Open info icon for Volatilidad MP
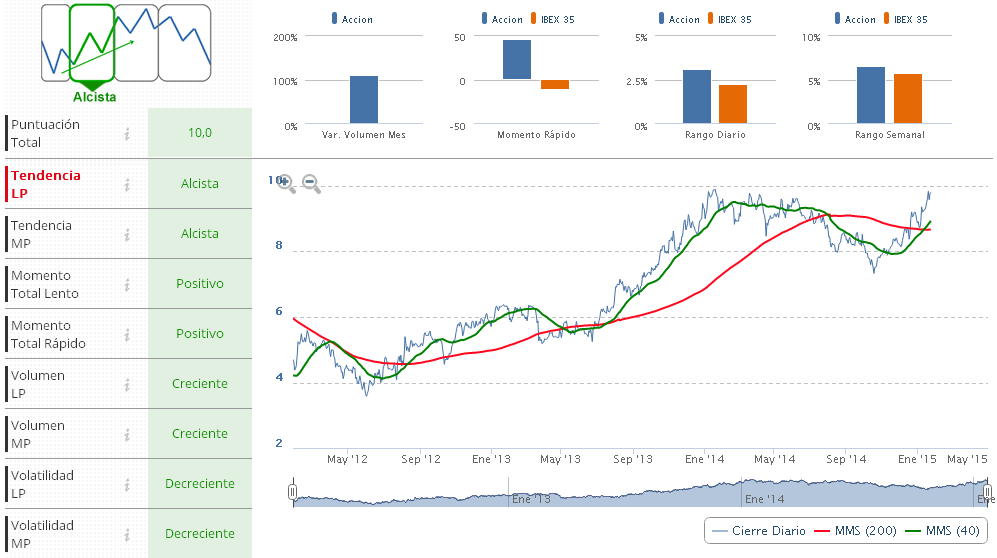 click(x=127, y=534)
